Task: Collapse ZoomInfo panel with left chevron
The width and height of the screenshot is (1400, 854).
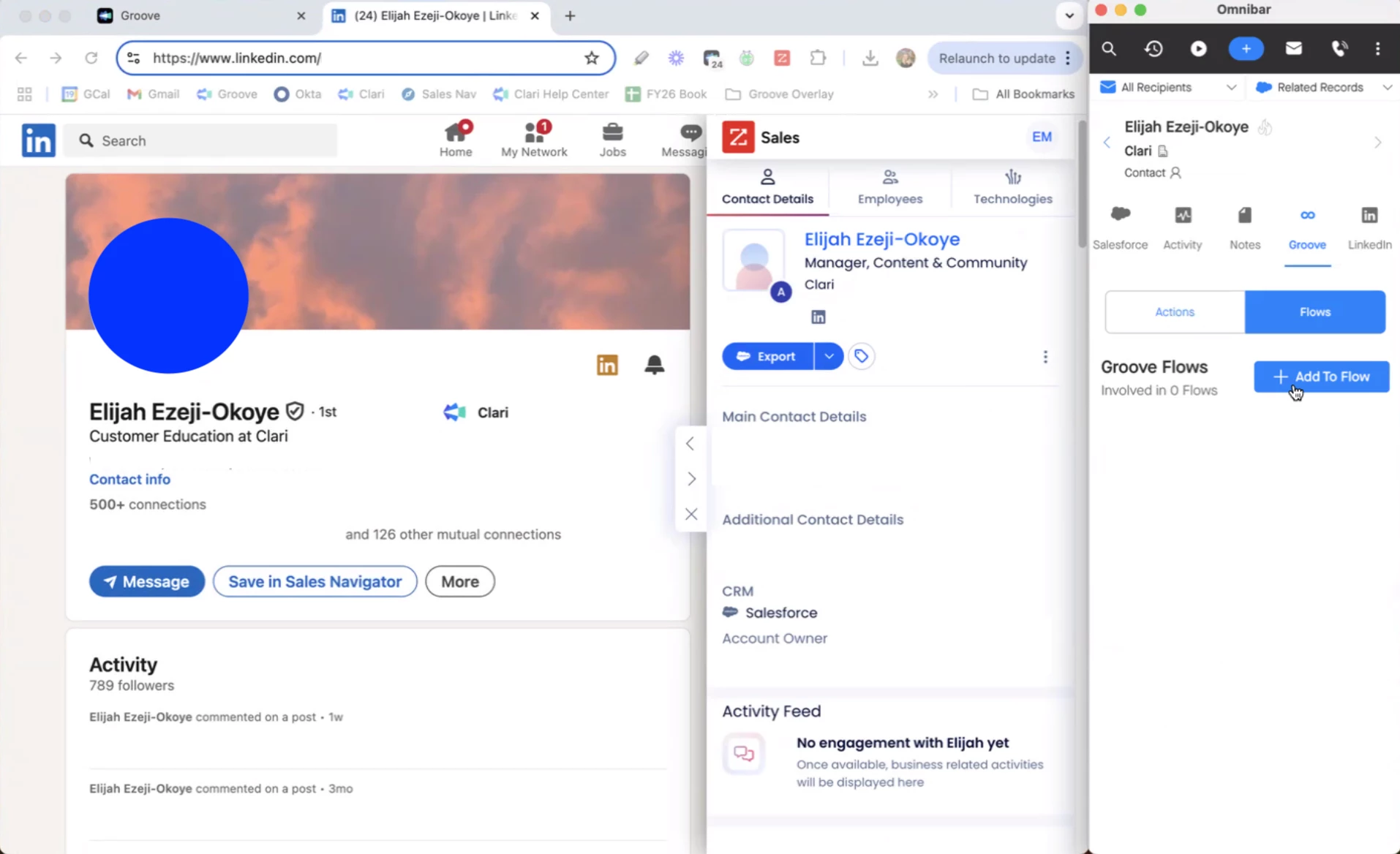Action: tap(690, 444)
